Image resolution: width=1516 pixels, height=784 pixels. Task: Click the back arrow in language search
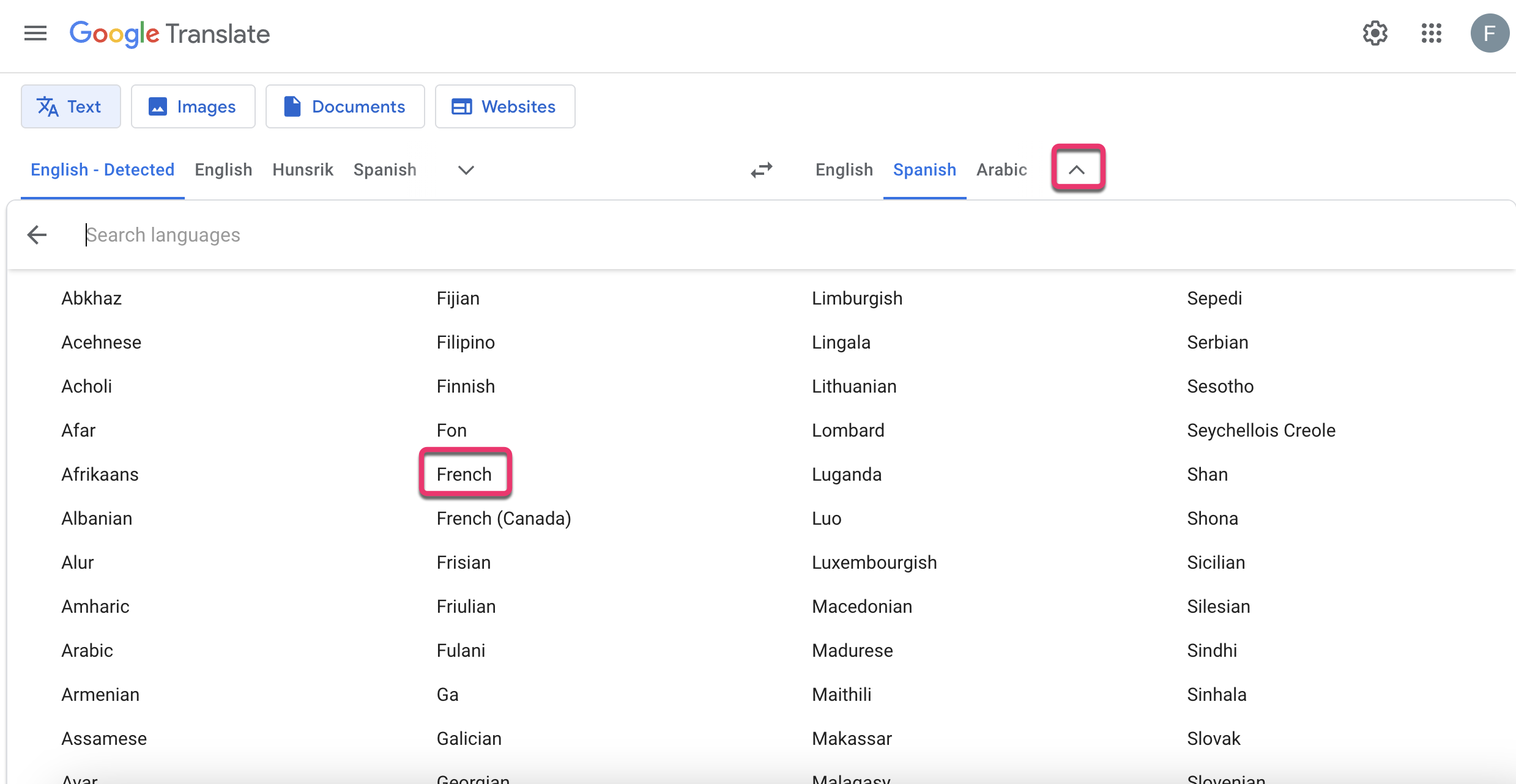coord(37,235)
